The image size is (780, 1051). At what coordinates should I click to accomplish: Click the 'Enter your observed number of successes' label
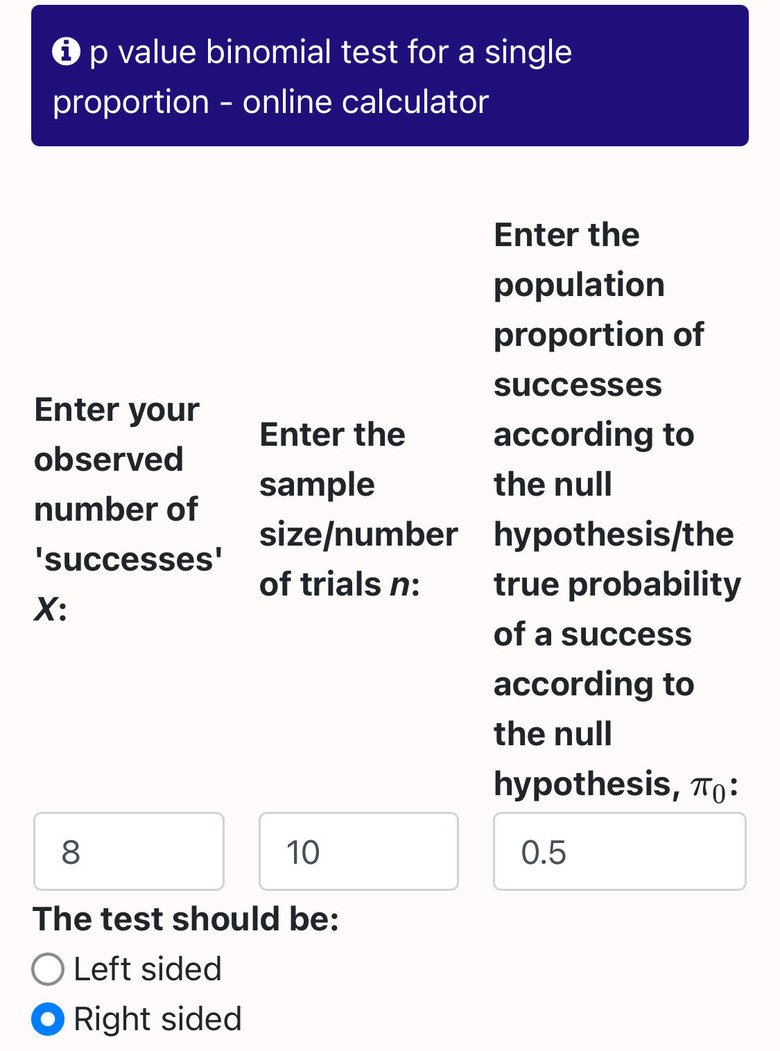tap(128, 509)
